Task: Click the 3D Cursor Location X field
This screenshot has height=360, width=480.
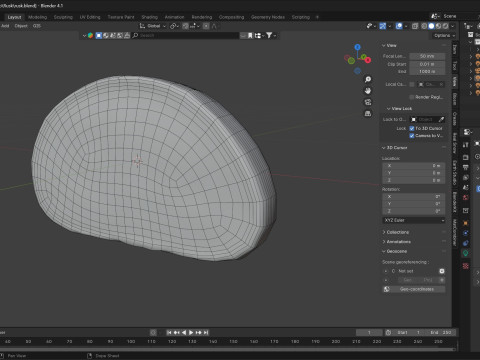Action: tap(413, 166)
